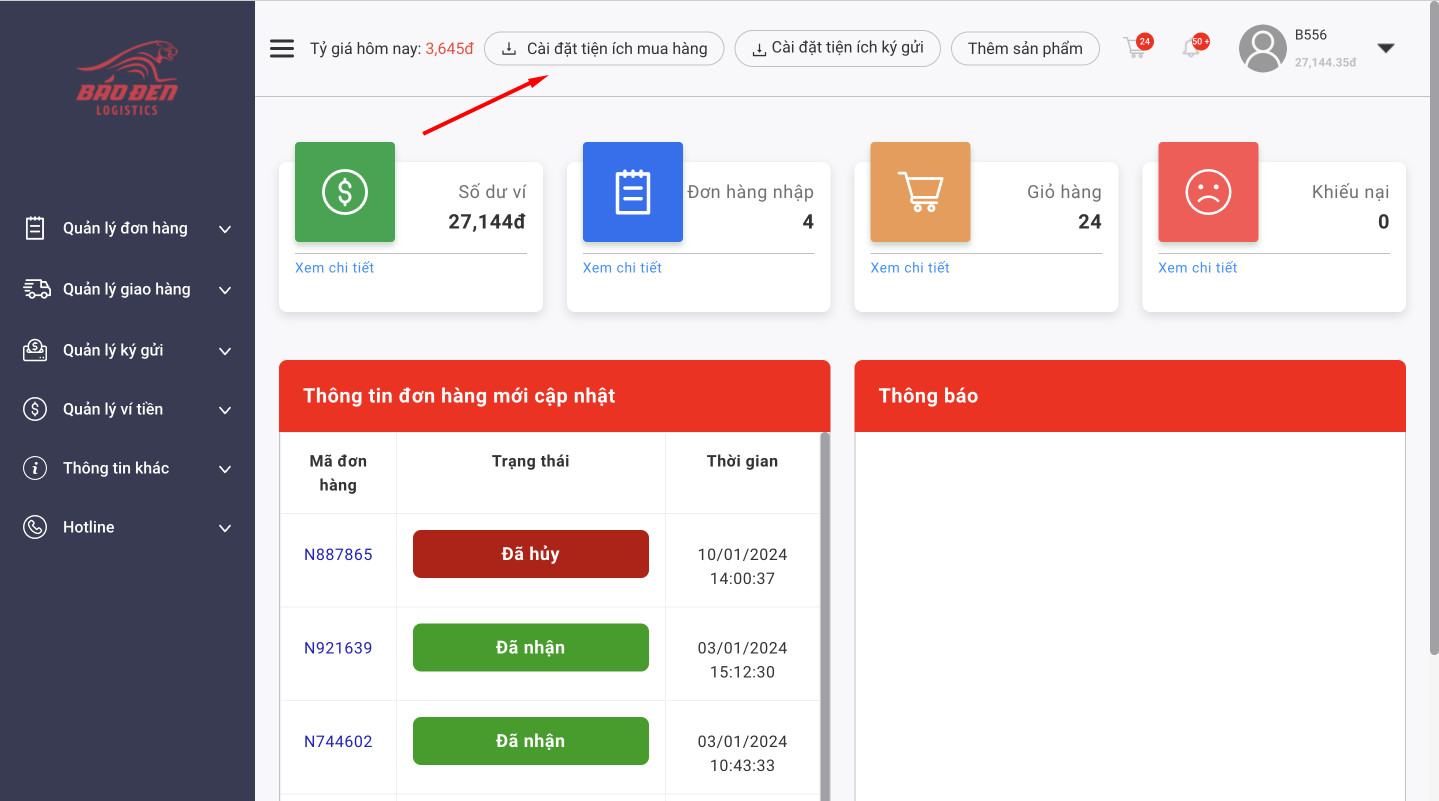
Task: Click Cài đặt tiện ích ký gửi button
Action: 837,48
